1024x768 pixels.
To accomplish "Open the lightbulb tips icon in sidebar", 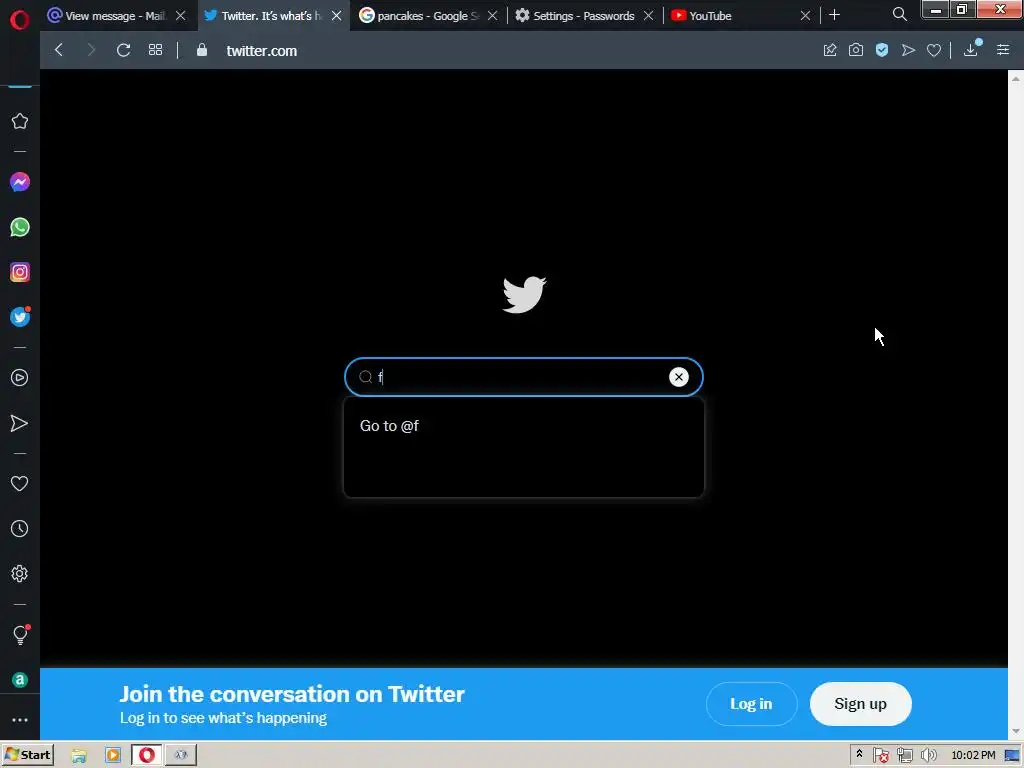I will (20, 635).
